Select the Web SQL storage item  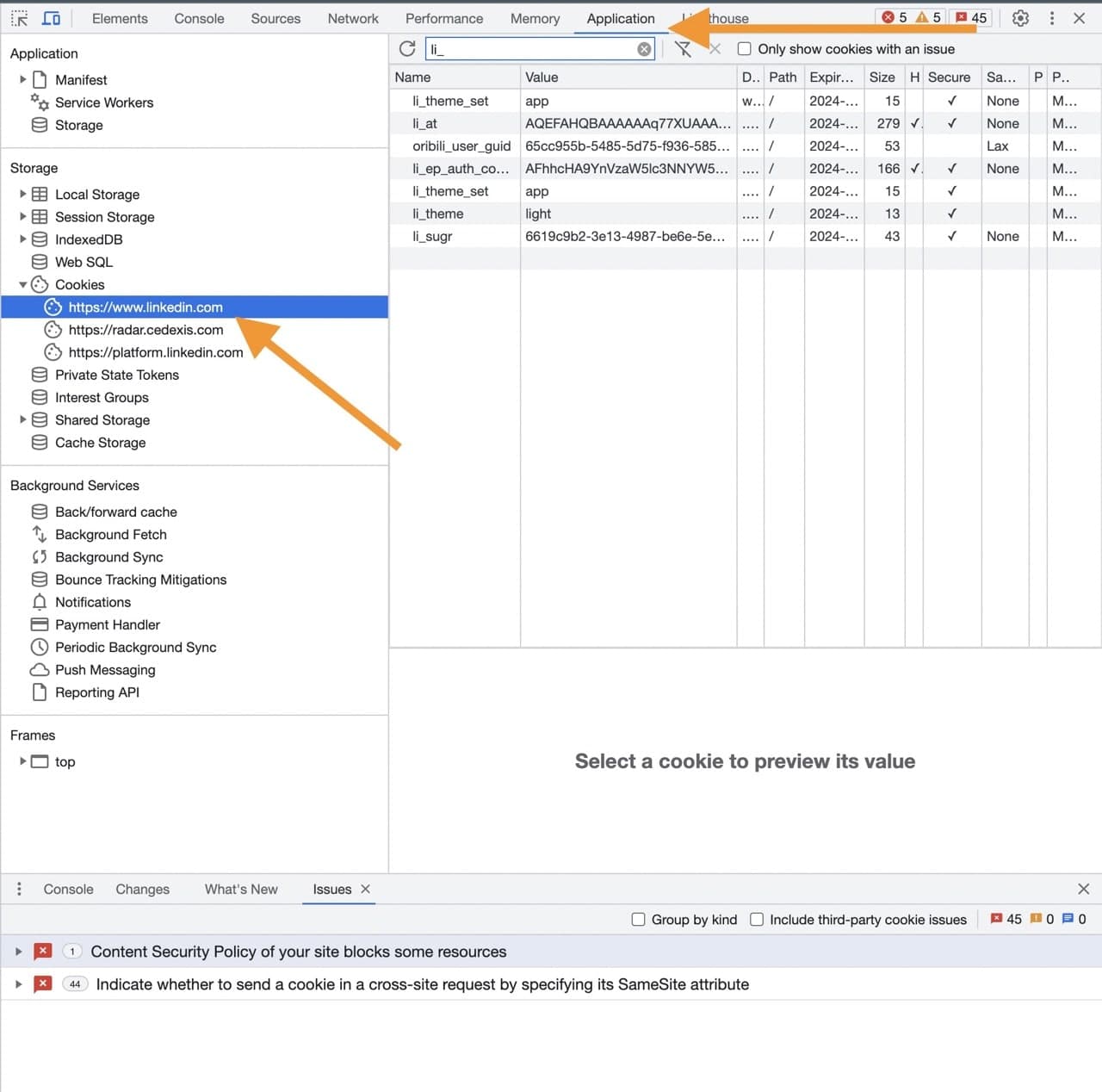(x=84, y=262)
